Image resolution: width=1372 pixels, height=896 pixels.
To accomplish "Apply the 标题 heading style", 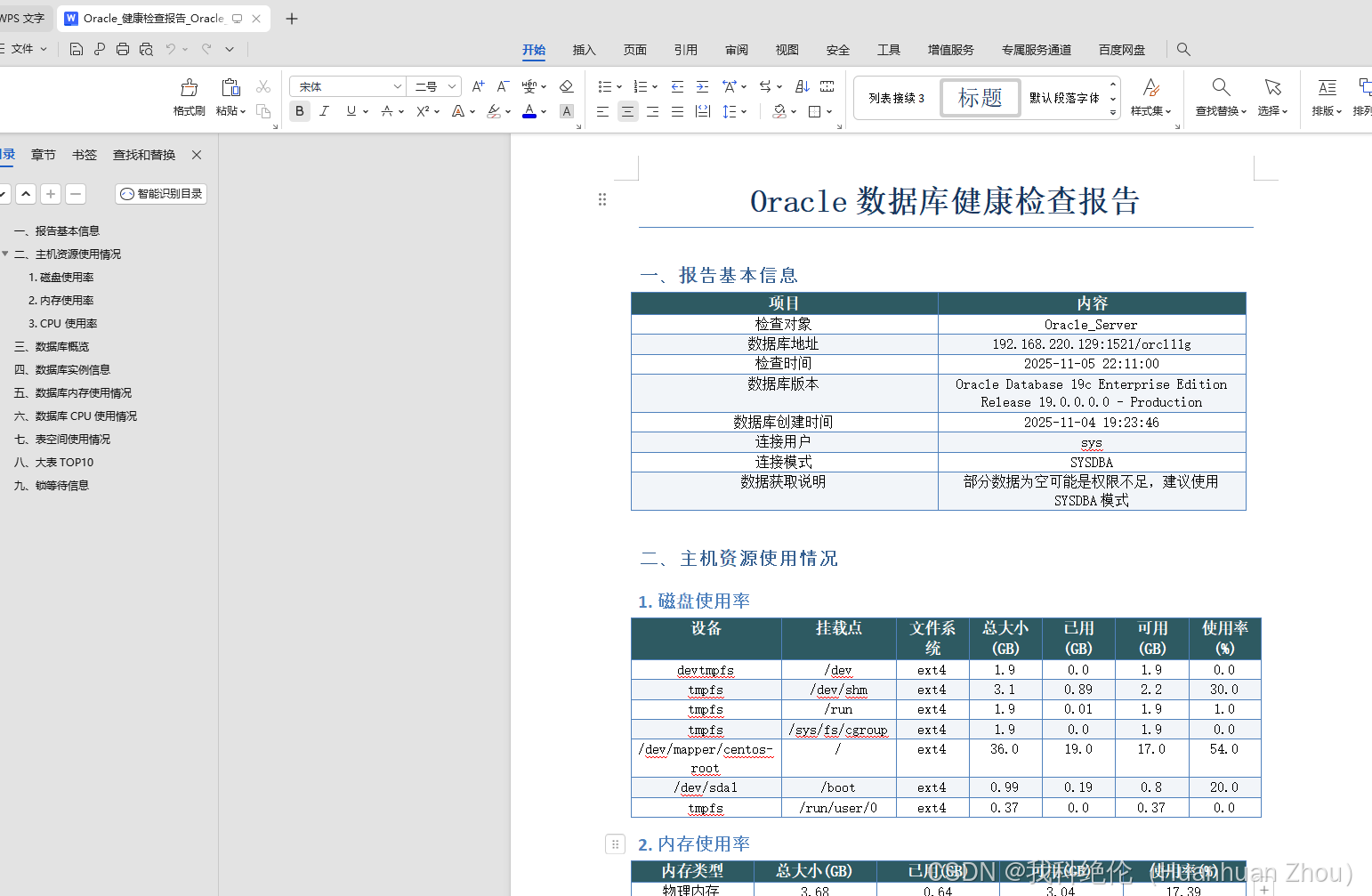I will [x=980, y=97].
